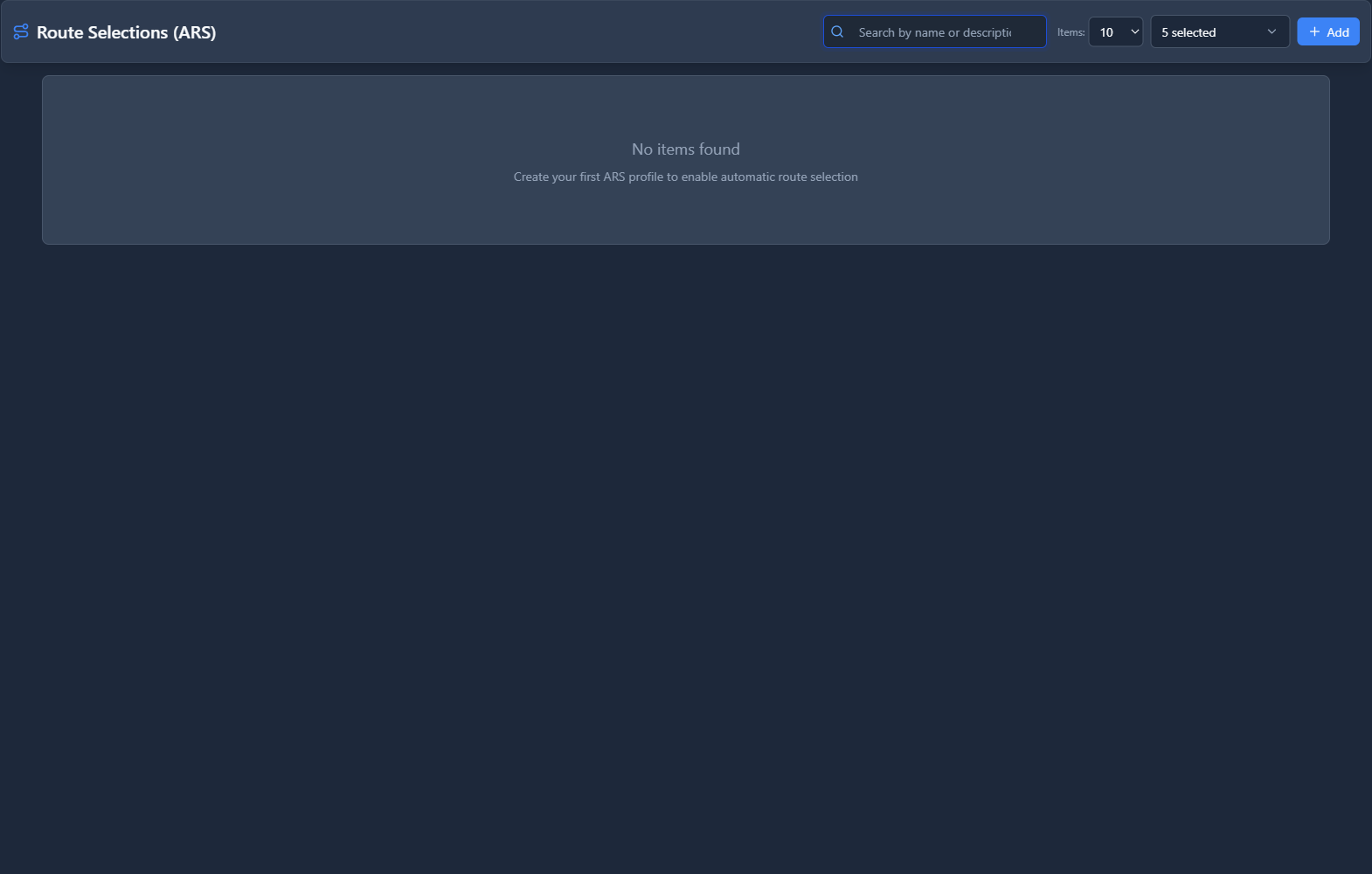Click the '5 selected' text
The height and width of the screenshot is (874, 1372).
[1188, 32]
